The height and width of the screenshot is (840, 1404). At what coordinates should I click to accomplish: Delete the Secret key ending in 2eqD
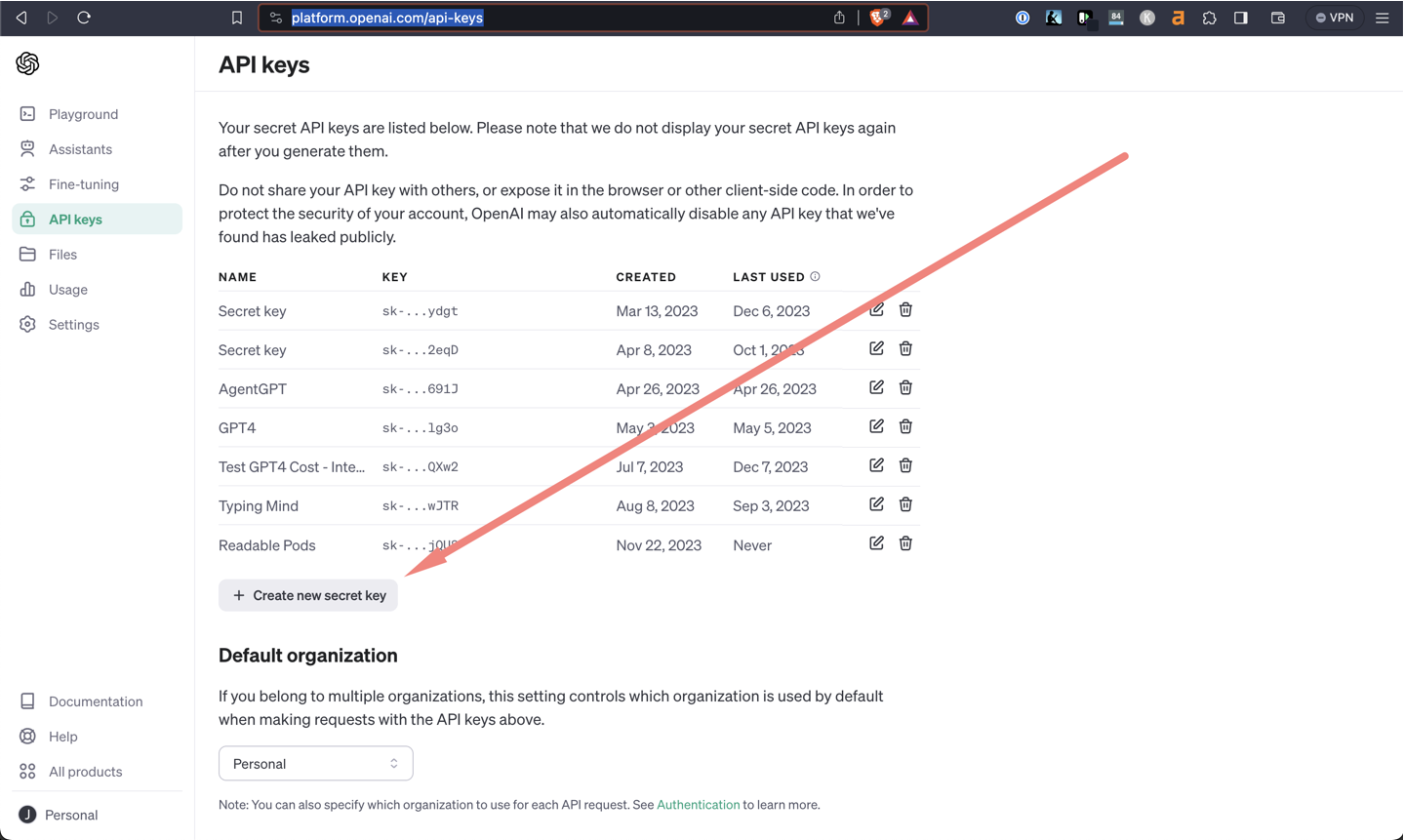point(905,348)
